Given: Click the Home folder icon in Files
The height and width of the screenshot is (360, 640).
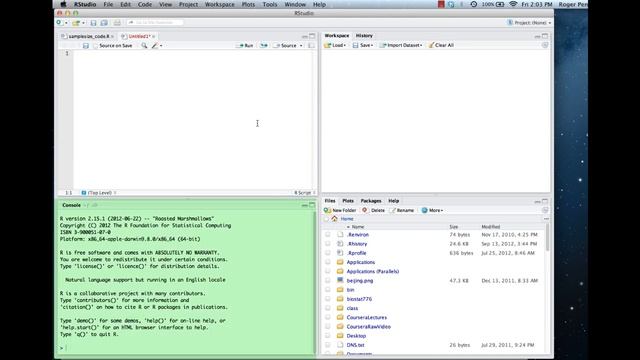Looking at the screenshot, I should click(335, 219).
